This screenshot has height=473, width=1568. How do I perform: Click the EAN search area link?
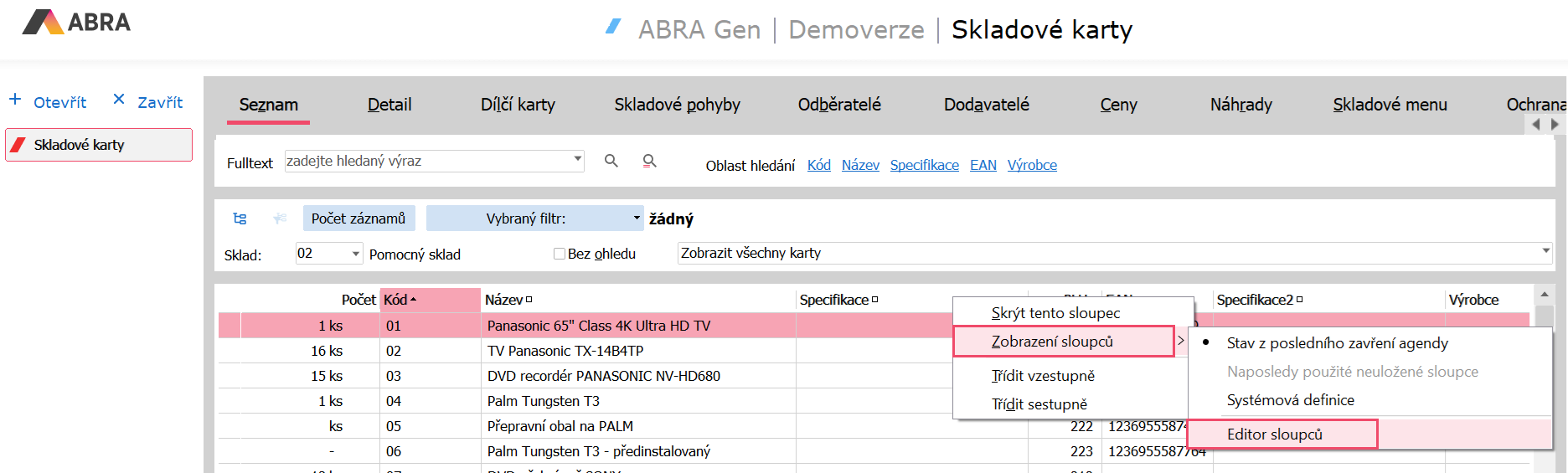[983, 165]
